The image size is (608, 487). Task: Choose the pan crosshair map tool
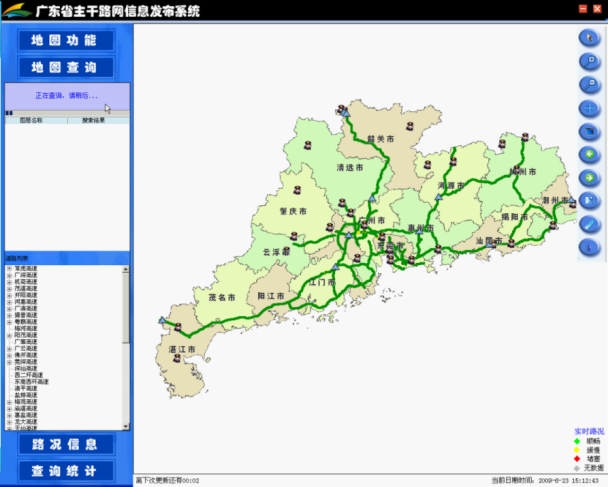click(588, 108)
